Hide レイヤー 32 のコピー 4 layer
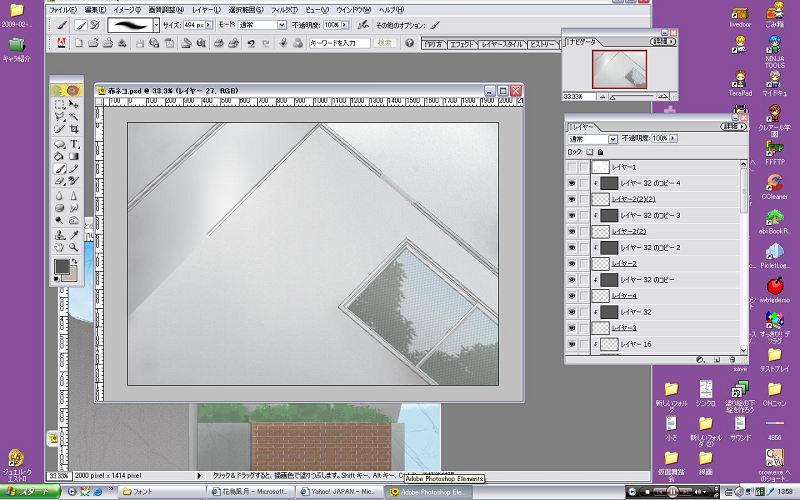800x500 pixels. pyautogui.click(x=572, y=183)
